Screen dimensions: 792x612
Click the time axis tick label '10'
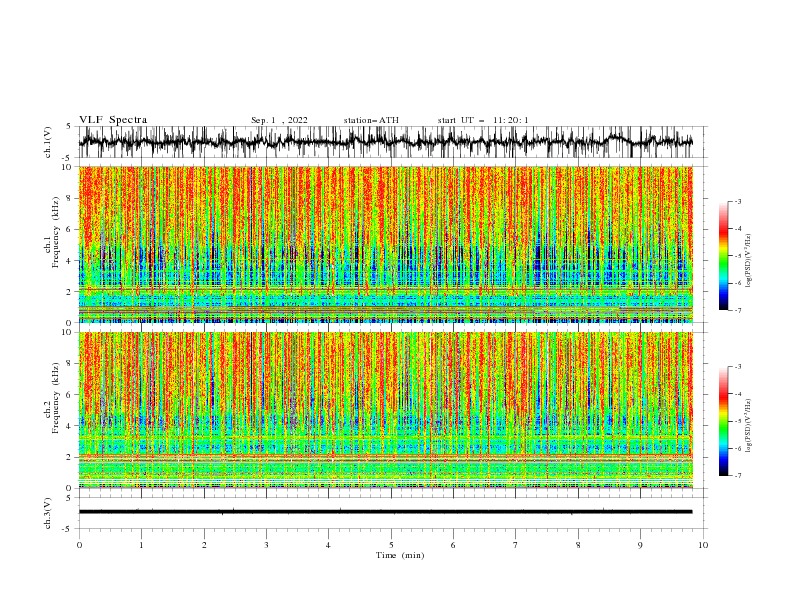[x=703, y=545]
